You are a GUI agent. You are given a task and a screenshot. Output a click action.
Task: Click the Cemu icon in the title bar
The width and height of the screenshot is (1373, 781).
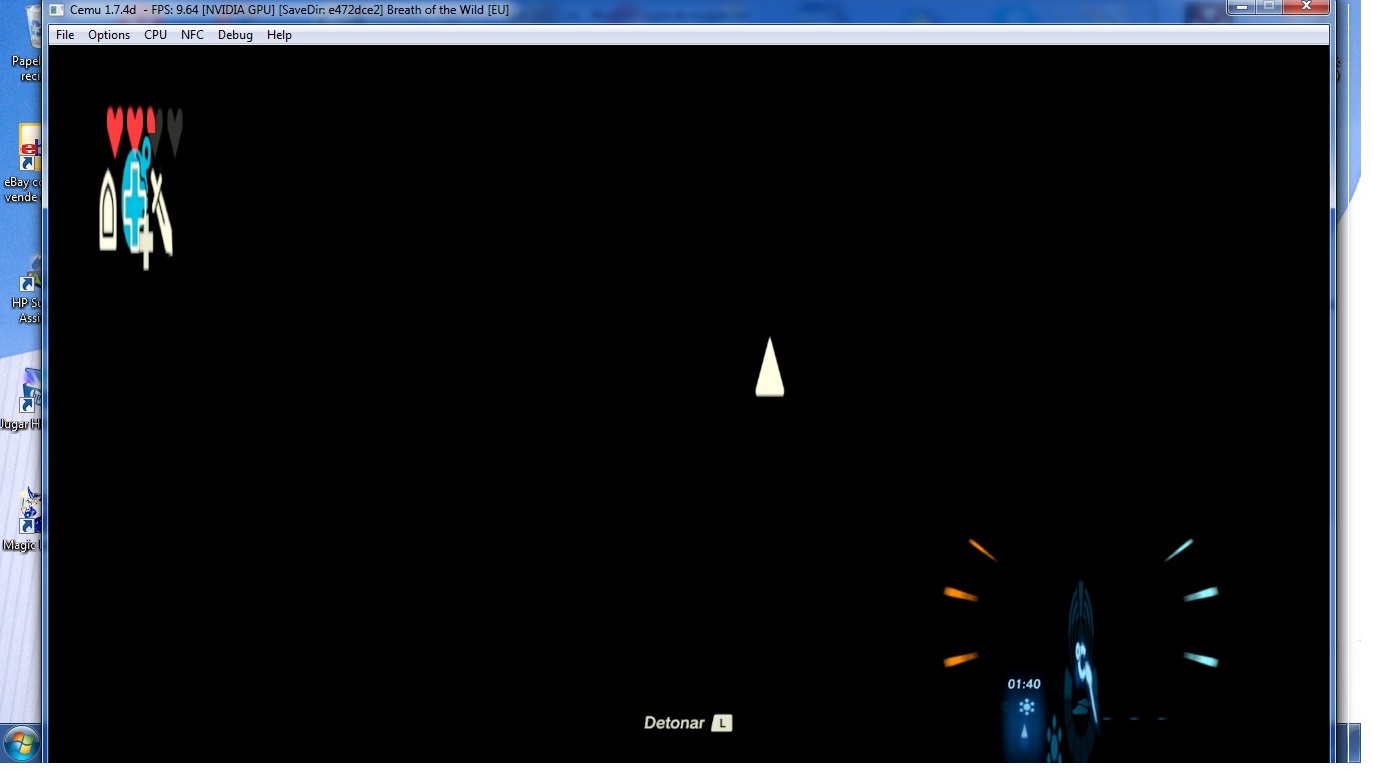pos(57,10)
